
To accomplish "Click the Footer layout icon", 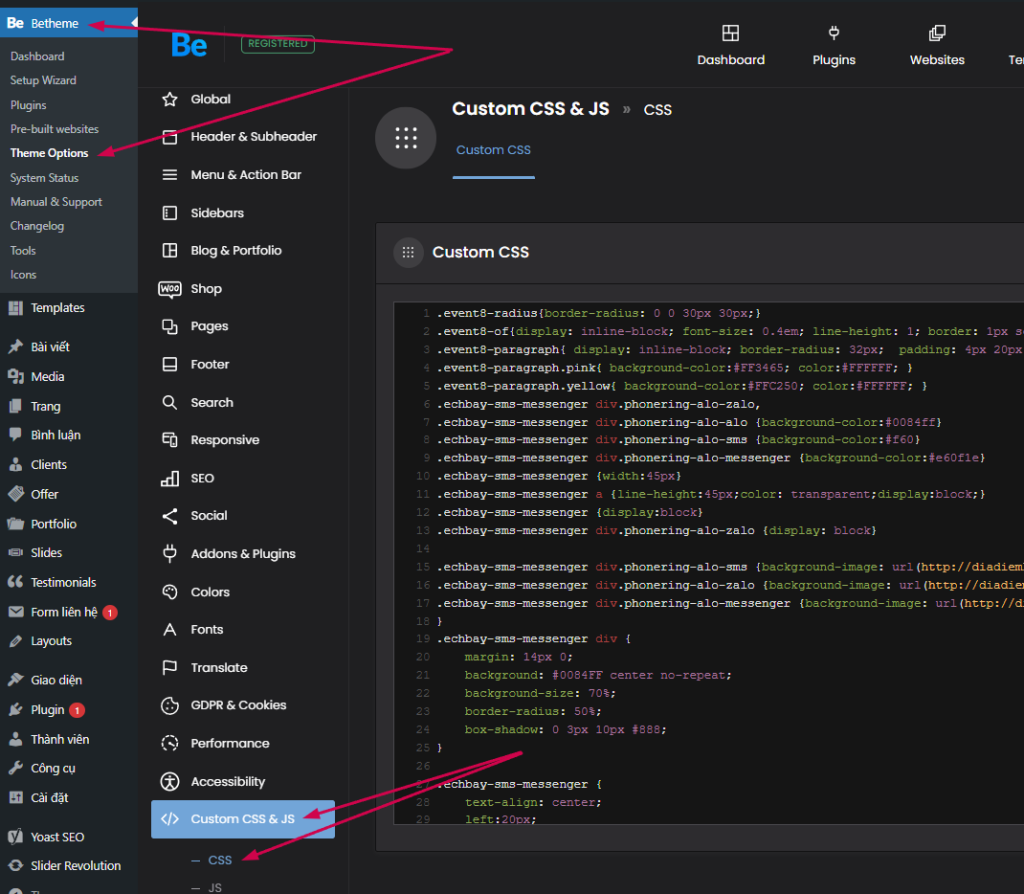I will (170, 364).
